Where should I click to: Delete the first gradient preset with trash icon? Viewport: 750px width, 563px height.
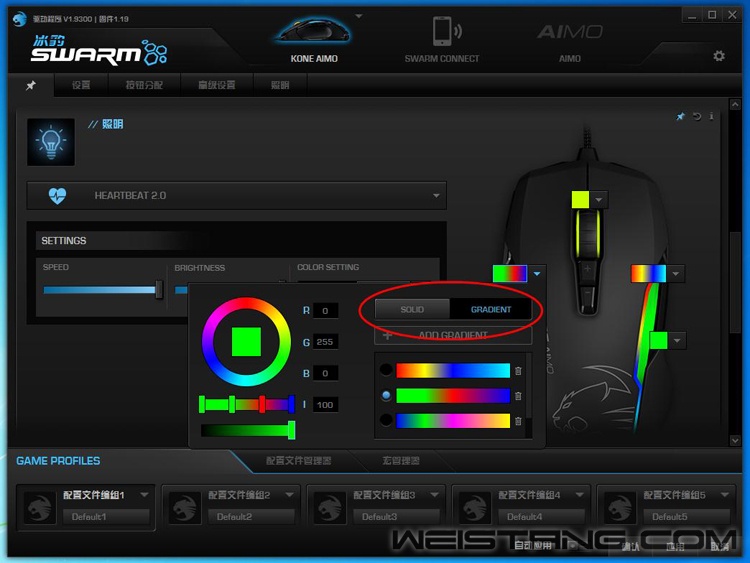point(518,371)
